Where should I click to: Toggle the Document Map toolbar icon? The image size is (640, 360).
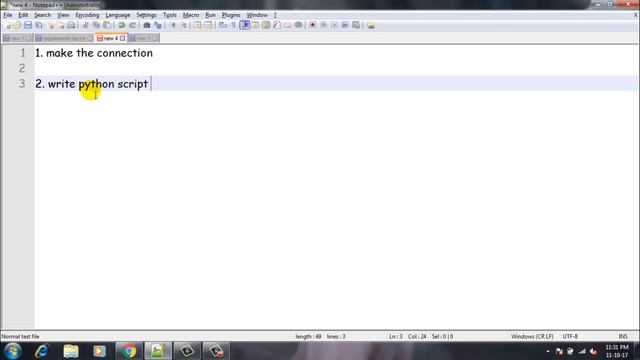266,25
